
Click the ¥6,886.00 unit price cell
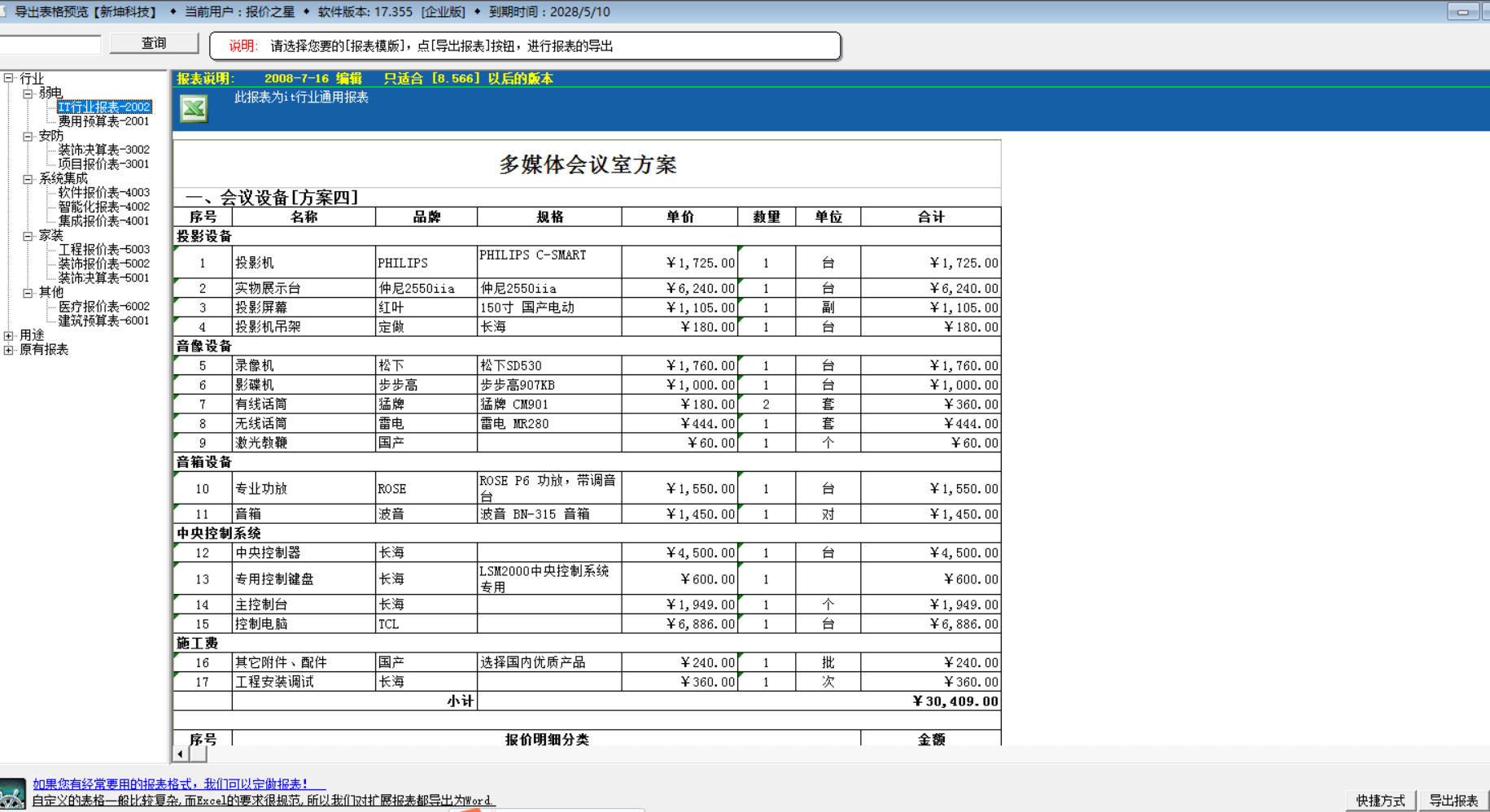click(x=680, y=623)
